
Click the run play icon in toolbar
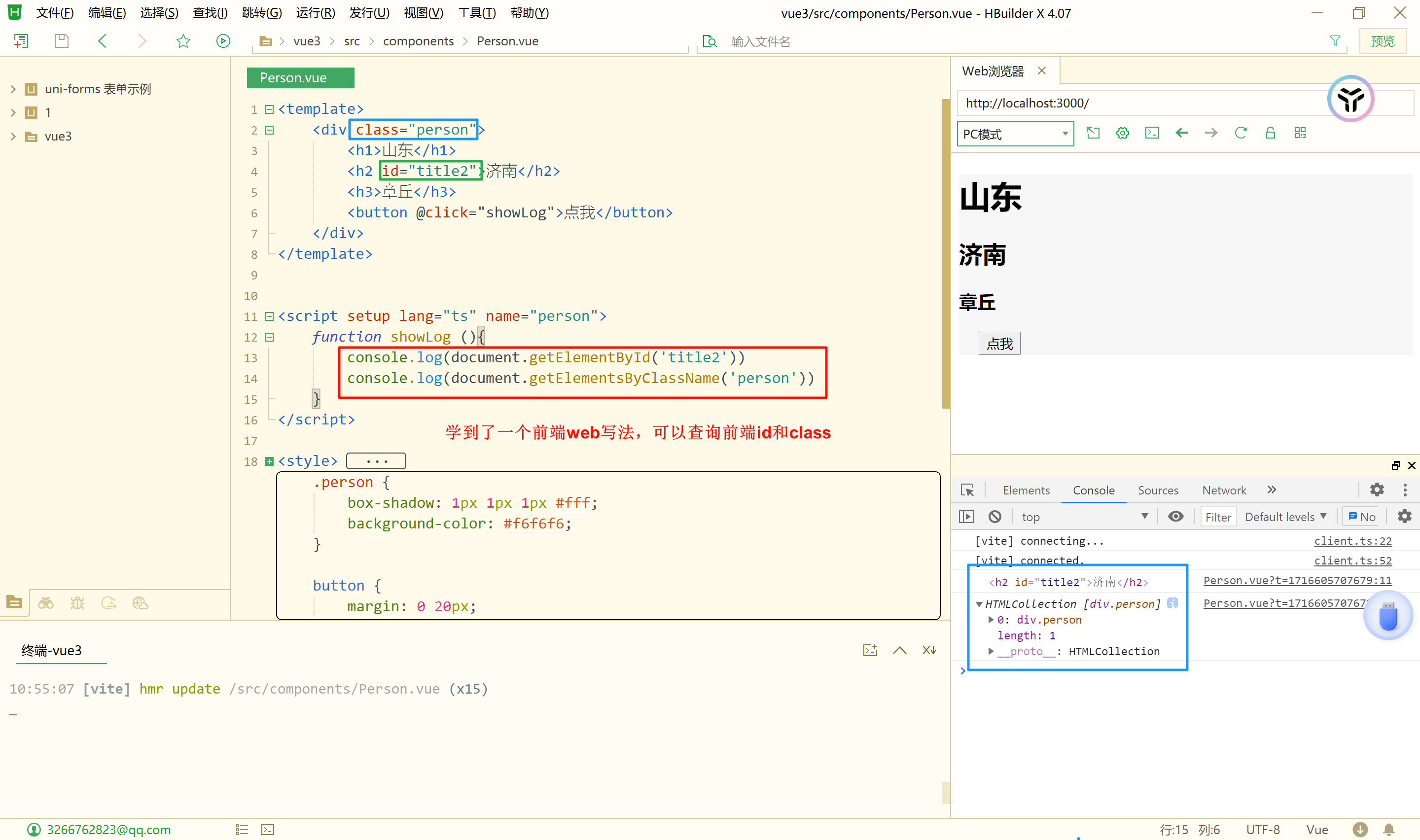[x=223, y=41]
